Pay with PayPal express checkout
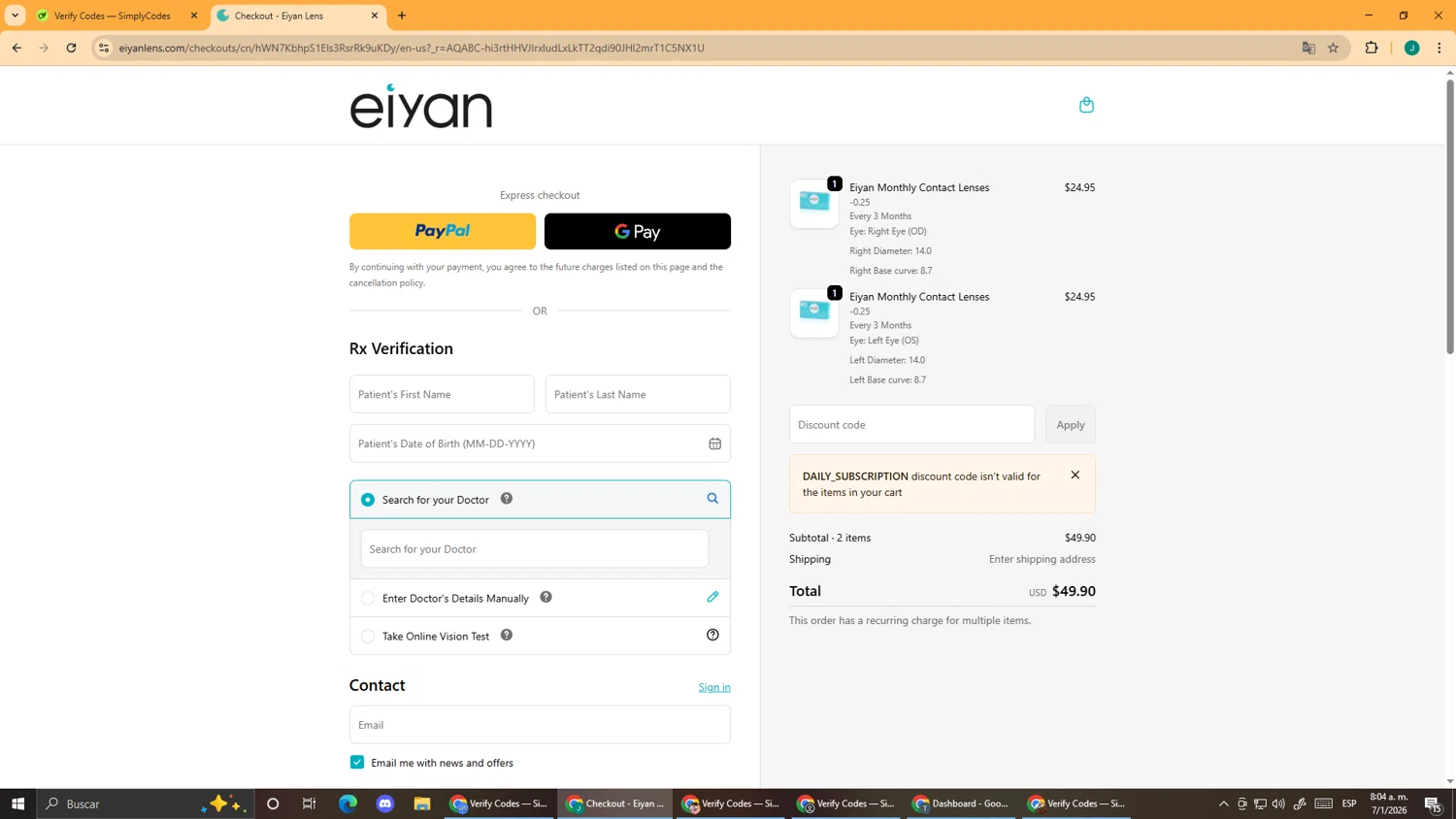1456x819 pixels. (x=443, y=231)
